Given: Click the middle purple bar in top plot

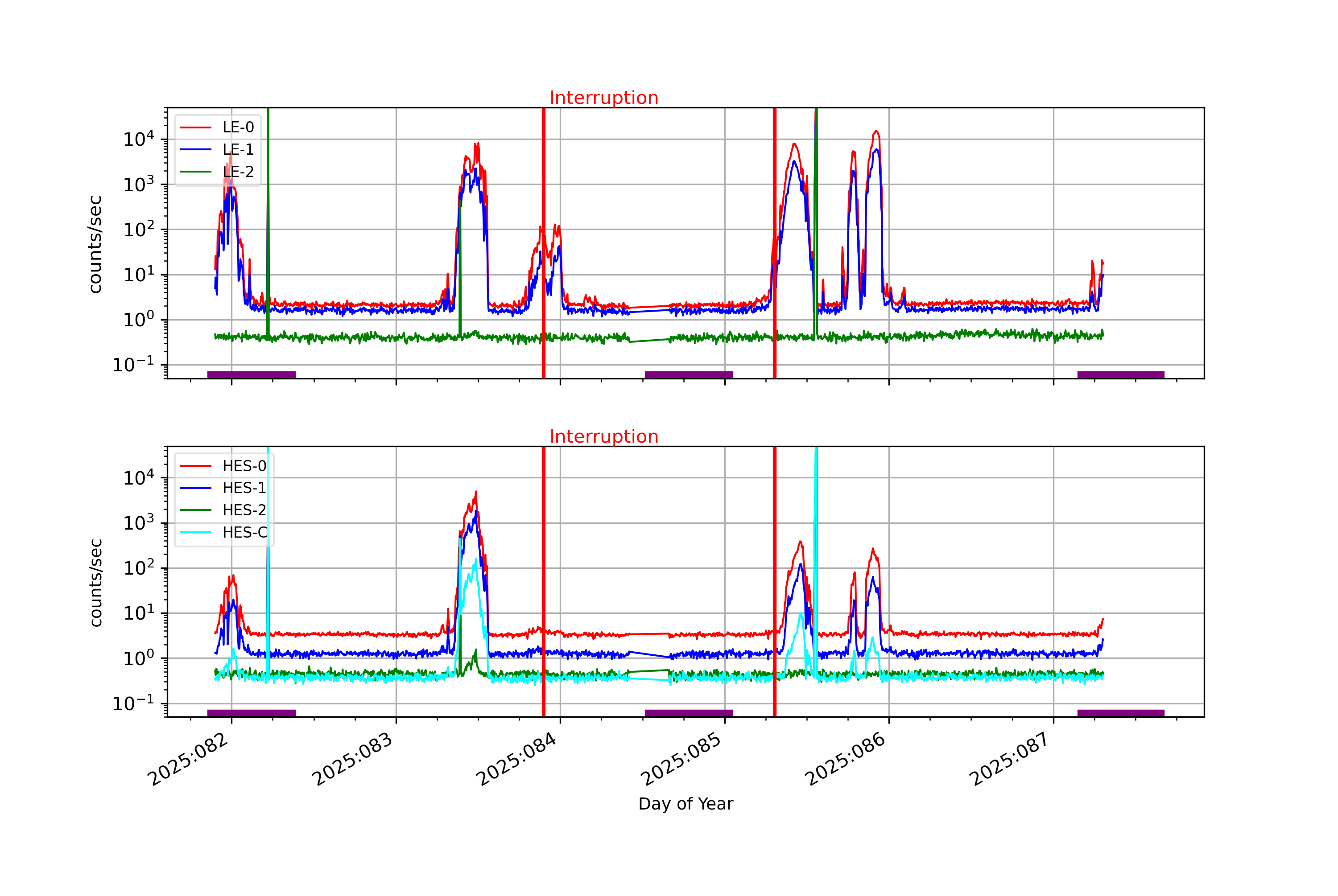Looking at the screenshot, I should tap(689, 375).
